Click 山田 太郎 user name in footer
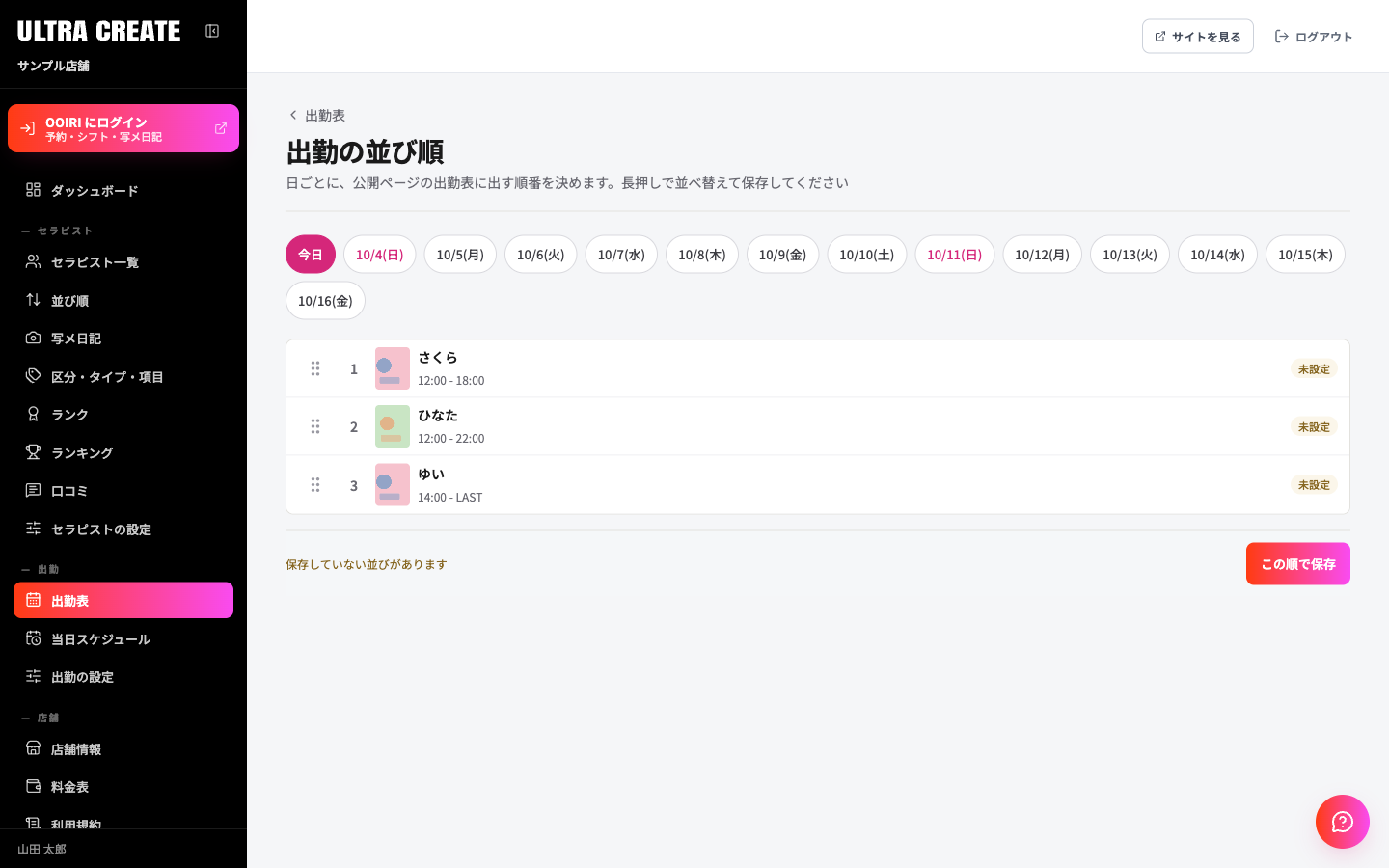1389x868 pixels. point(41,850)
